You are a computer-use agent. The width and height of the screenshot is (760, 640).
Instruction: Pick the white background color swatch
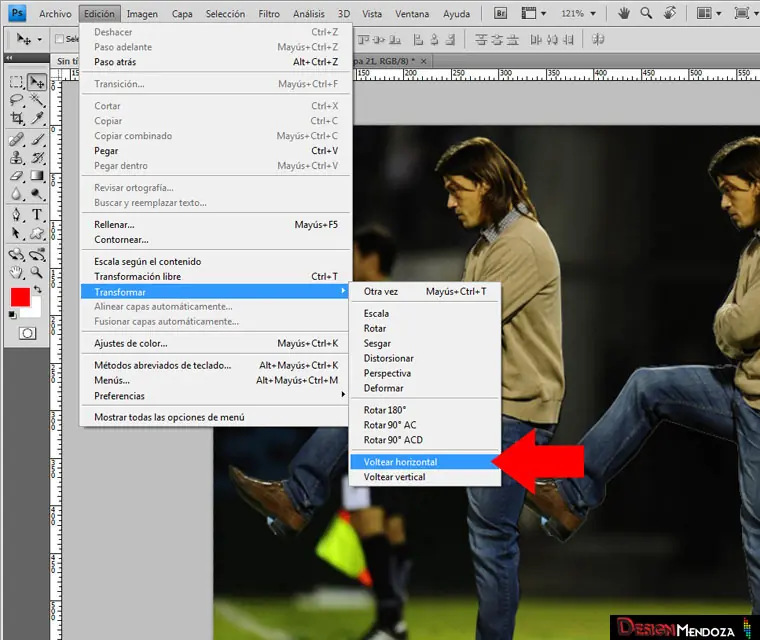[35, 311]
